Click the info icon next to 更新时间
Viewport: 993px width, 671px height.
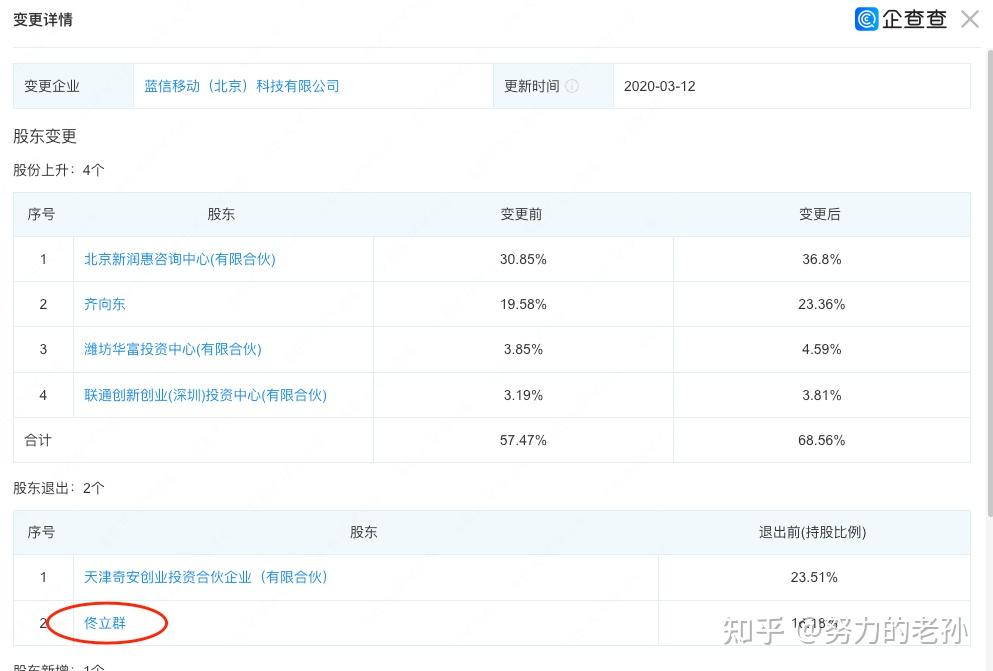[x=571, y=86]
